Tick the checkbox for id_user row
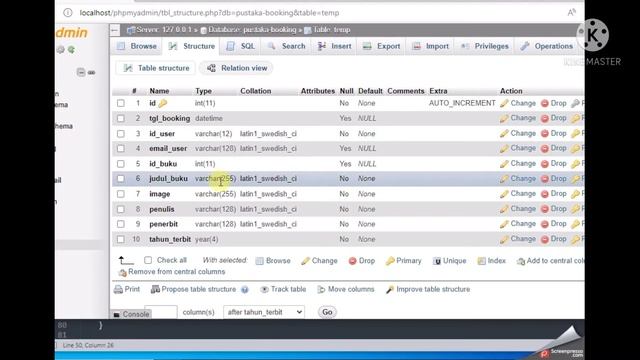The image size is (640, 360). coord(121,133)
